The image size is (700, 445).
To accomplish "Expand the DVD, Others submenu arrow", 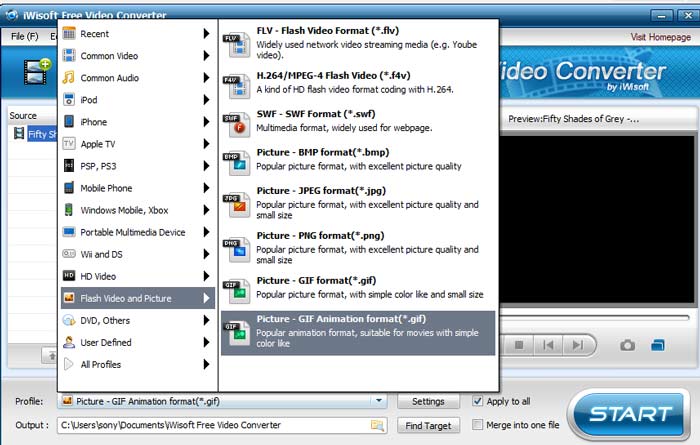I will coord(206,320).
